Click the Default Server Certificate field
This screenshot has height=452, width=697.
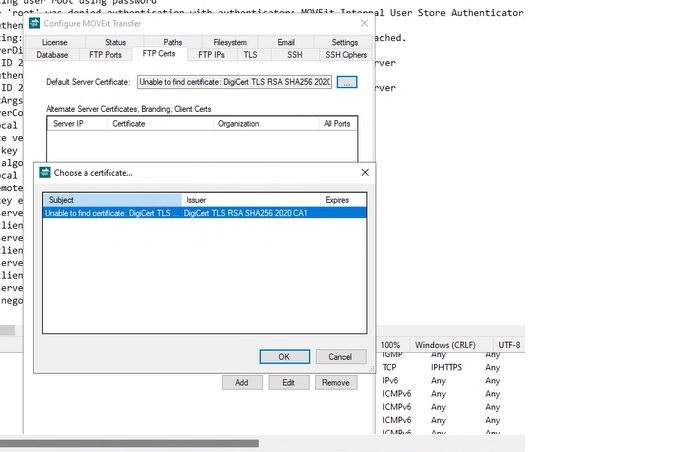click(234, 82)
